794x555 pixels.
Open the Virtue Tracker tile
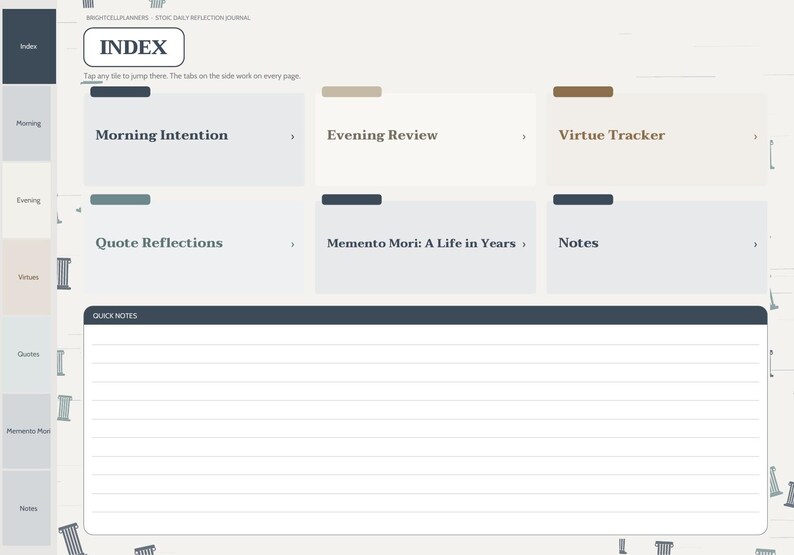coord(657,139)
